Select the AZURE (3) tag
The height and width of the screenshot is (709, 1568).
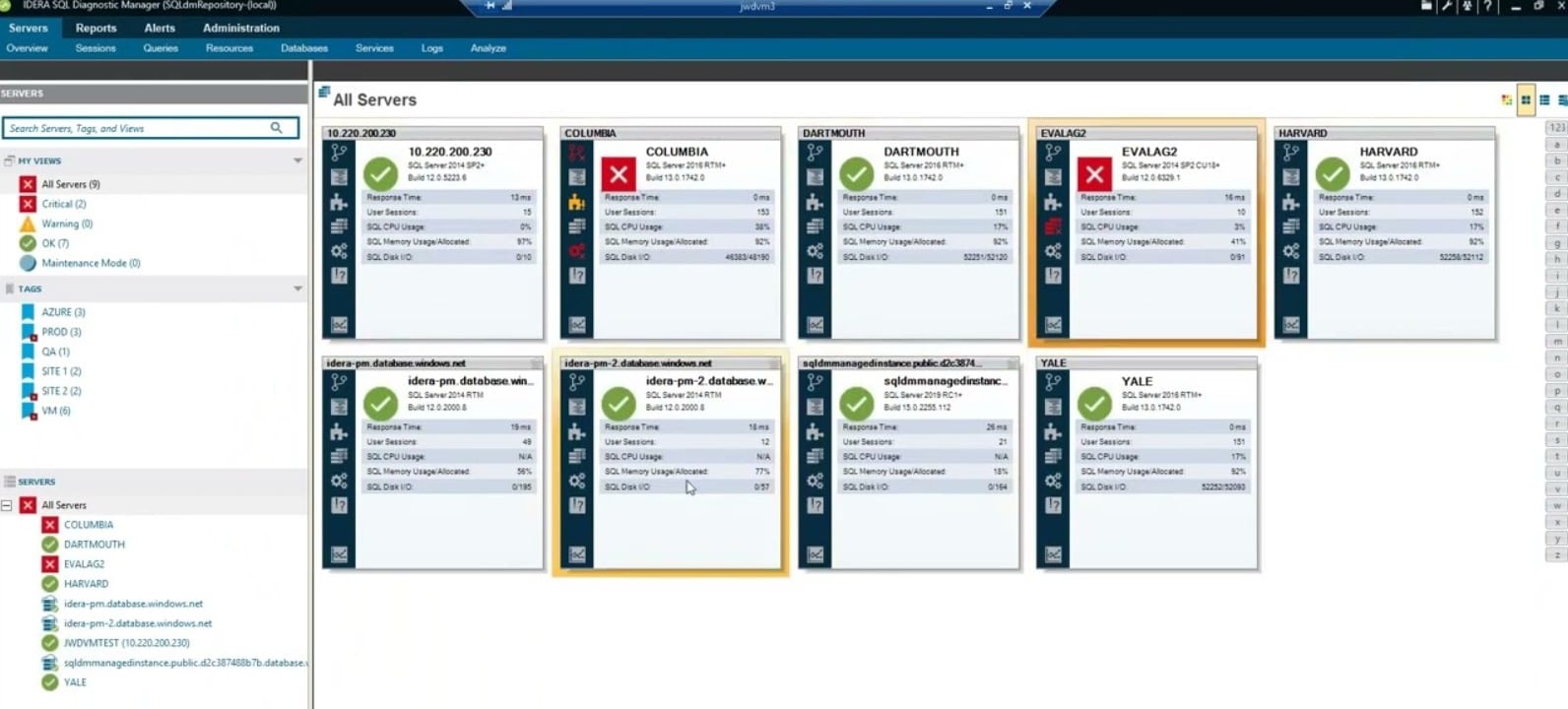63,312
